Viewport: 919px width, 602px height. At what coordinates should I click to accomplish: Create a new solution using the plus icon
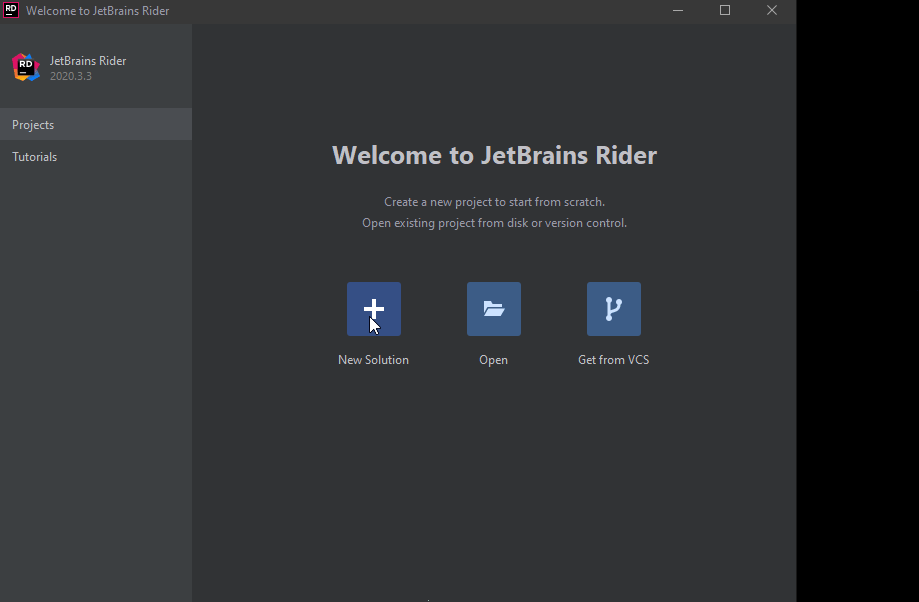pos(373,308)
